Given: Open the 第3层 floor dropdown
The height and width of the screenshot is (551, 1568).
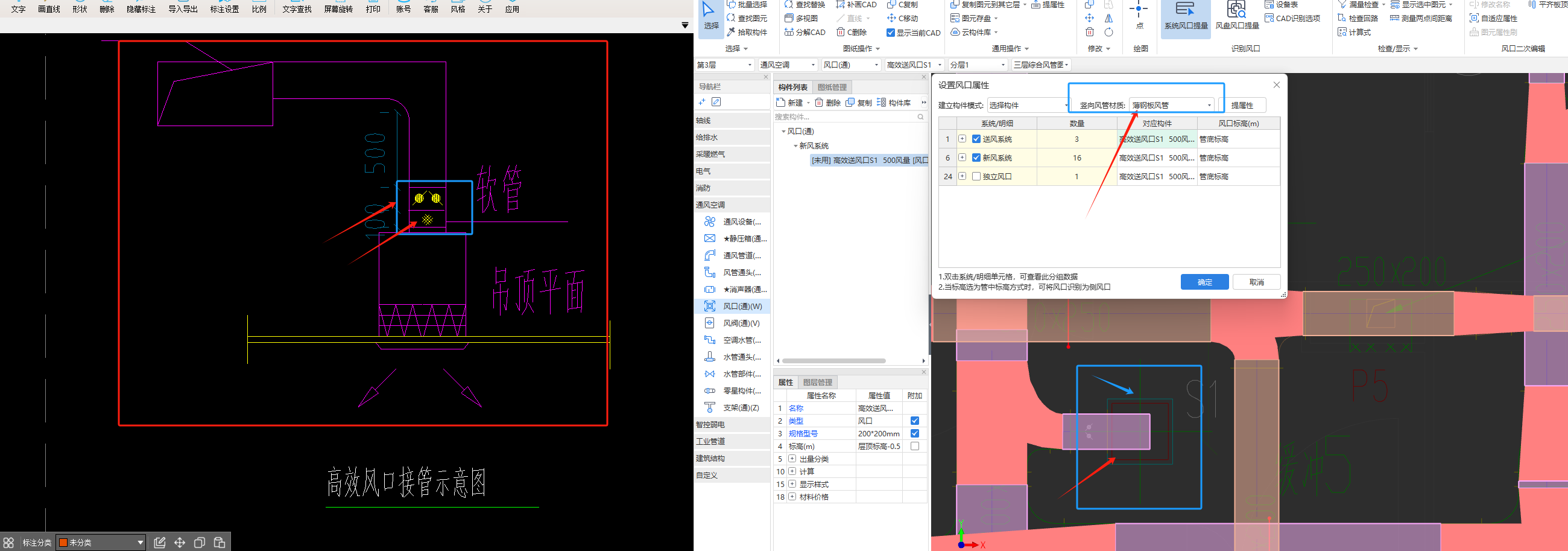Looking at the screenshot, I should [724, 65].
